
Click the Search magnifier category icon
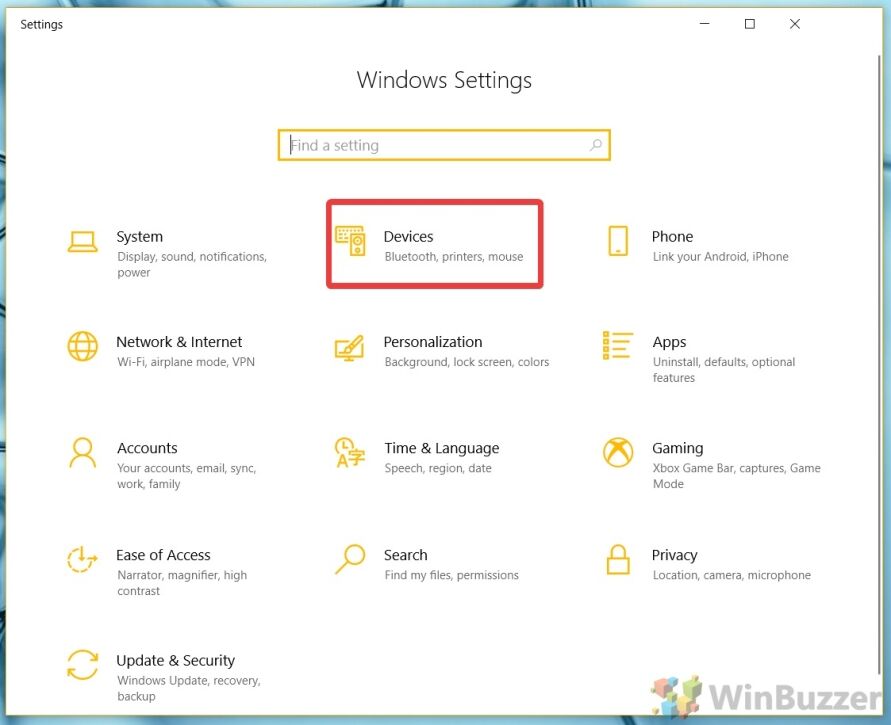click(x=349, y=559)
